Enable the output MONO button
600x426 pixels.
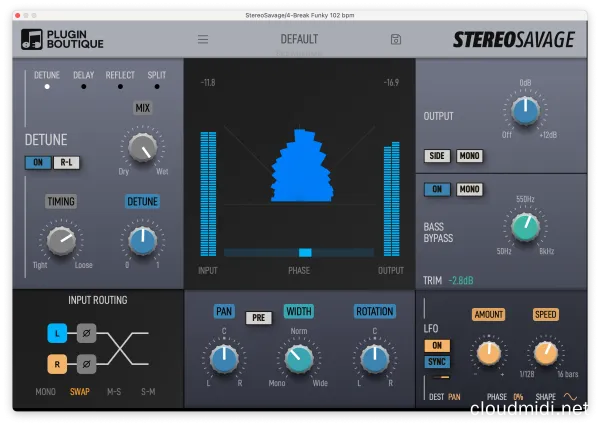click(x=470, y=156)
